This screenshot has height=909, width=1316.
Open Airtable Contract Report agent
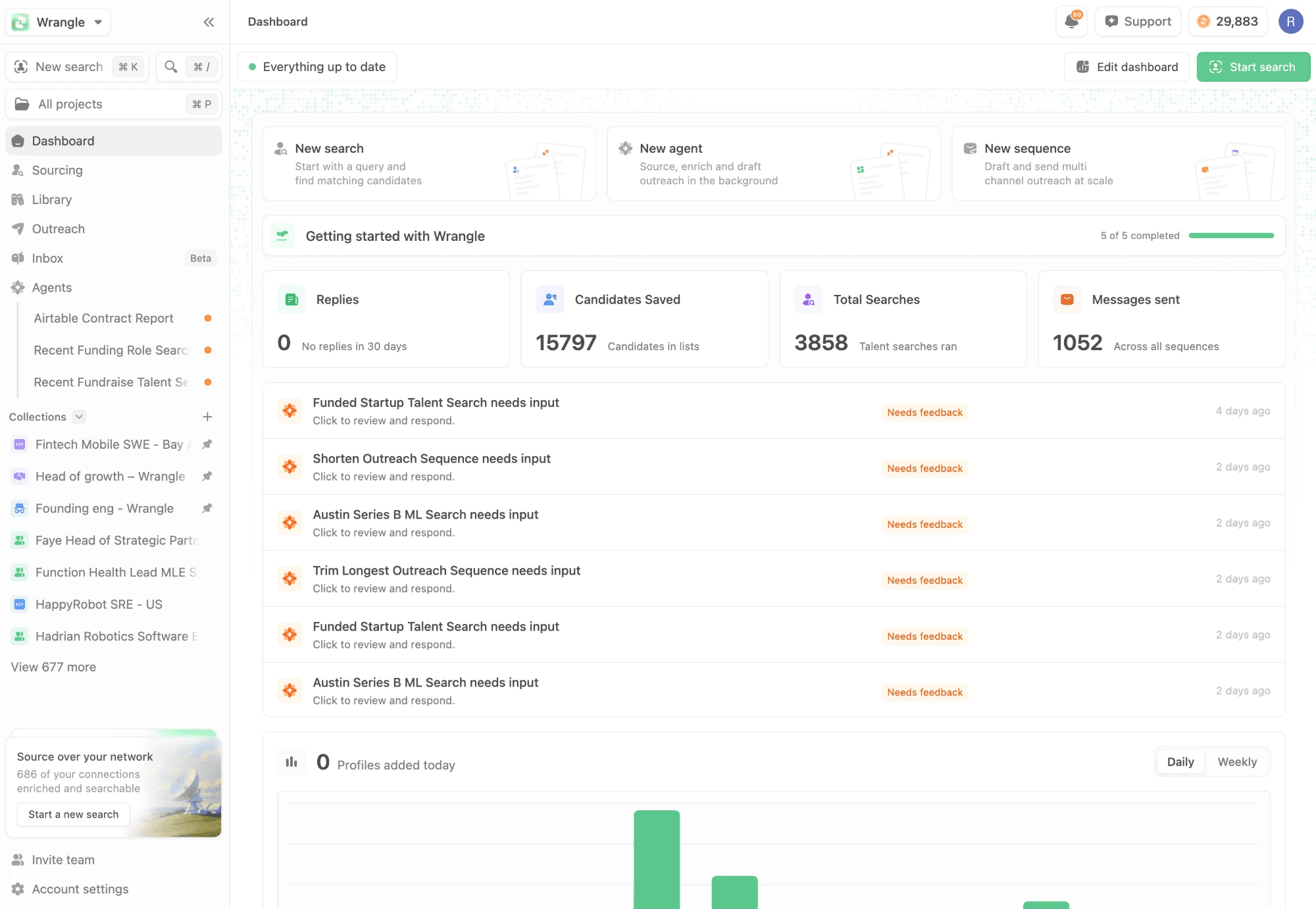121,318
